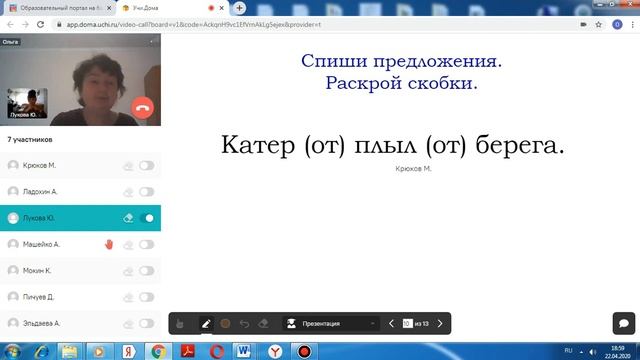Launch Internet Explorer from taskbar
Image resolution: width=640 pixels, height=360 pixels.
click(x=42, y=351)
